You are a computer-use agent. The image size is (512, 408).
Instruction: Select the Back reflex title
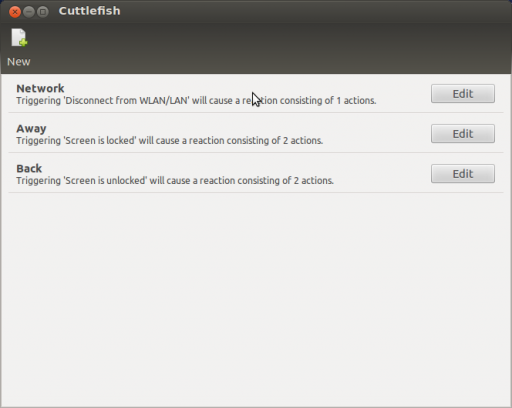[29, 168]
